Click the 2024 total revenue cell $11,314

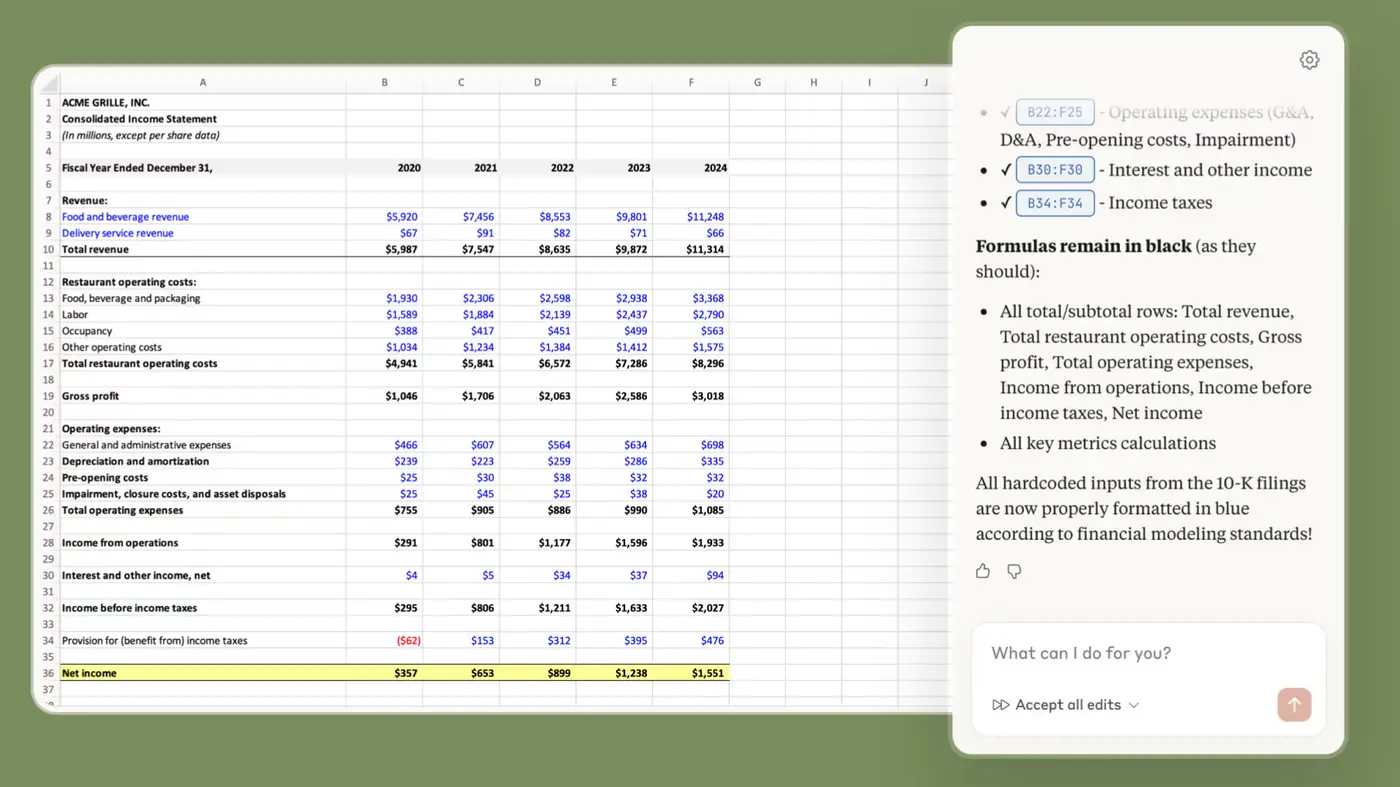coord(691,249)
